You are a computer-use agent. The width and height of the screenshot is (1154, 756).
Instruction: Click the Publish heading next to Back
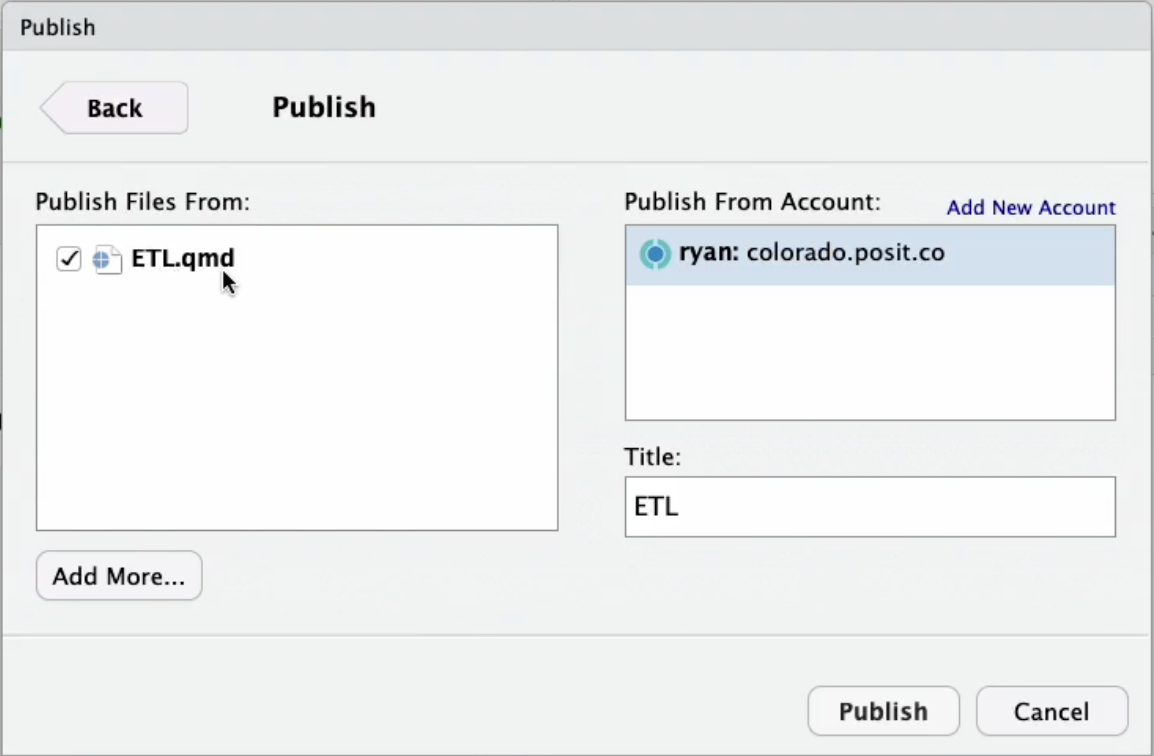[x=323, y=107]
